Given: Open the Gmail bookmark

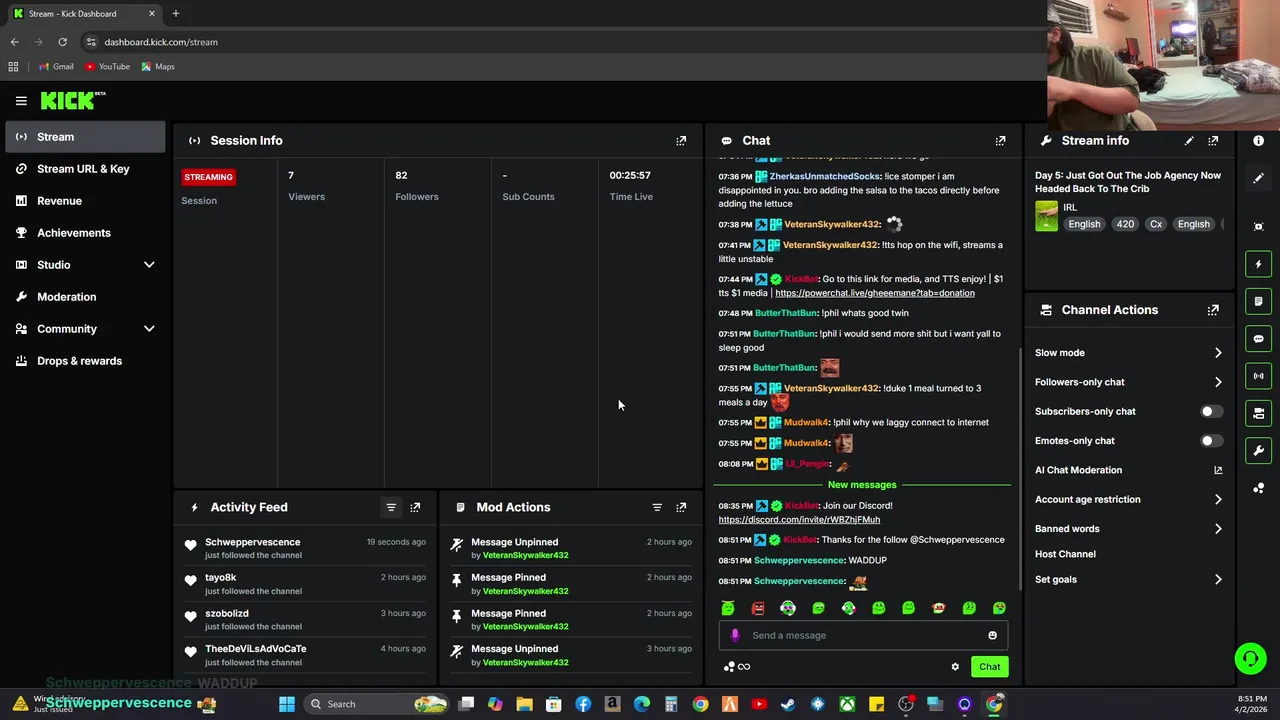Looking at the screenshot, I should [x=56, y=67].
